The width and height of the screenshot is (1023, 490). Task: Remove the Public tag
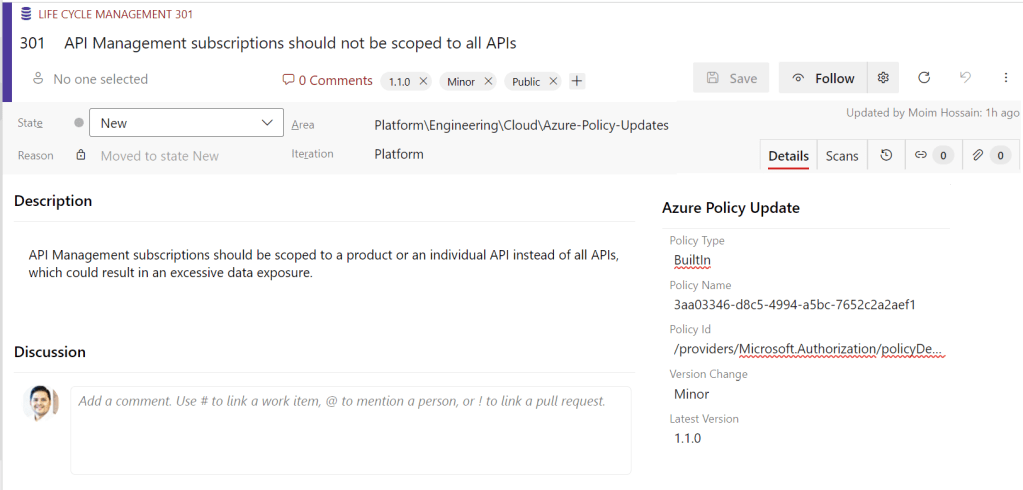click(x=553, y=81)
